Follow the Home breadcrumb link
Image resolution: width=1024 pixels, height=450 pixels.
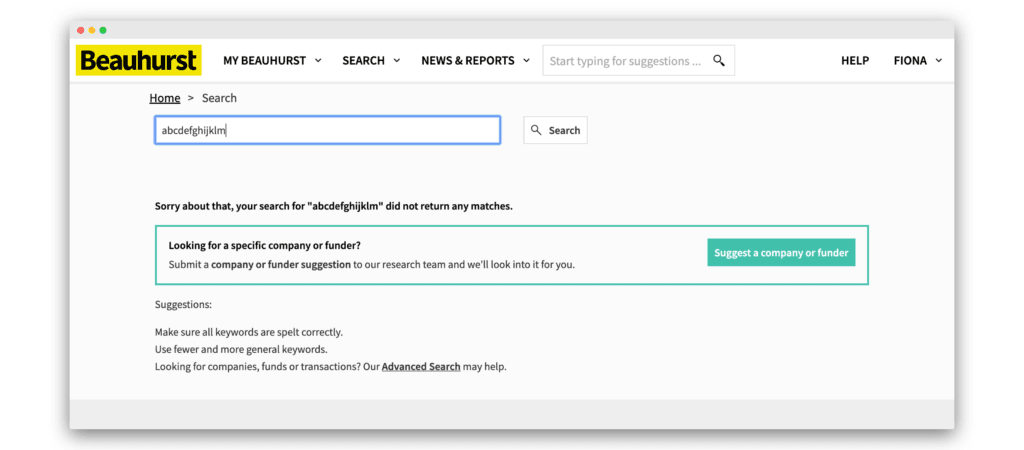point(165,98)
